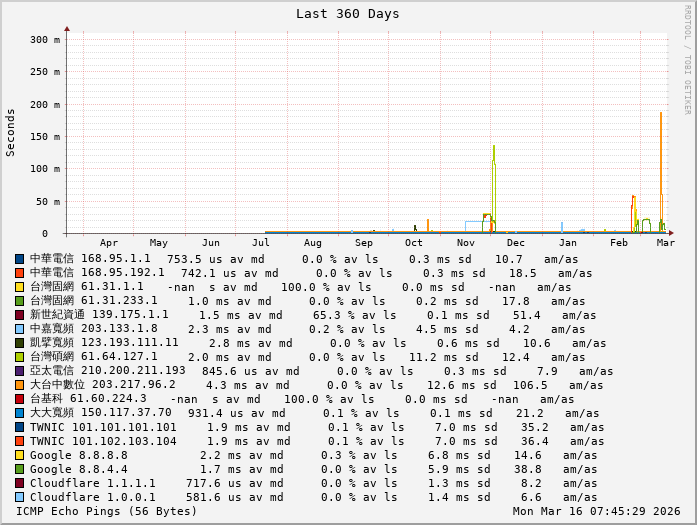Click the orange swatch for 大台中數位
This screenshot has width=697, height=525.
point(20,385)
